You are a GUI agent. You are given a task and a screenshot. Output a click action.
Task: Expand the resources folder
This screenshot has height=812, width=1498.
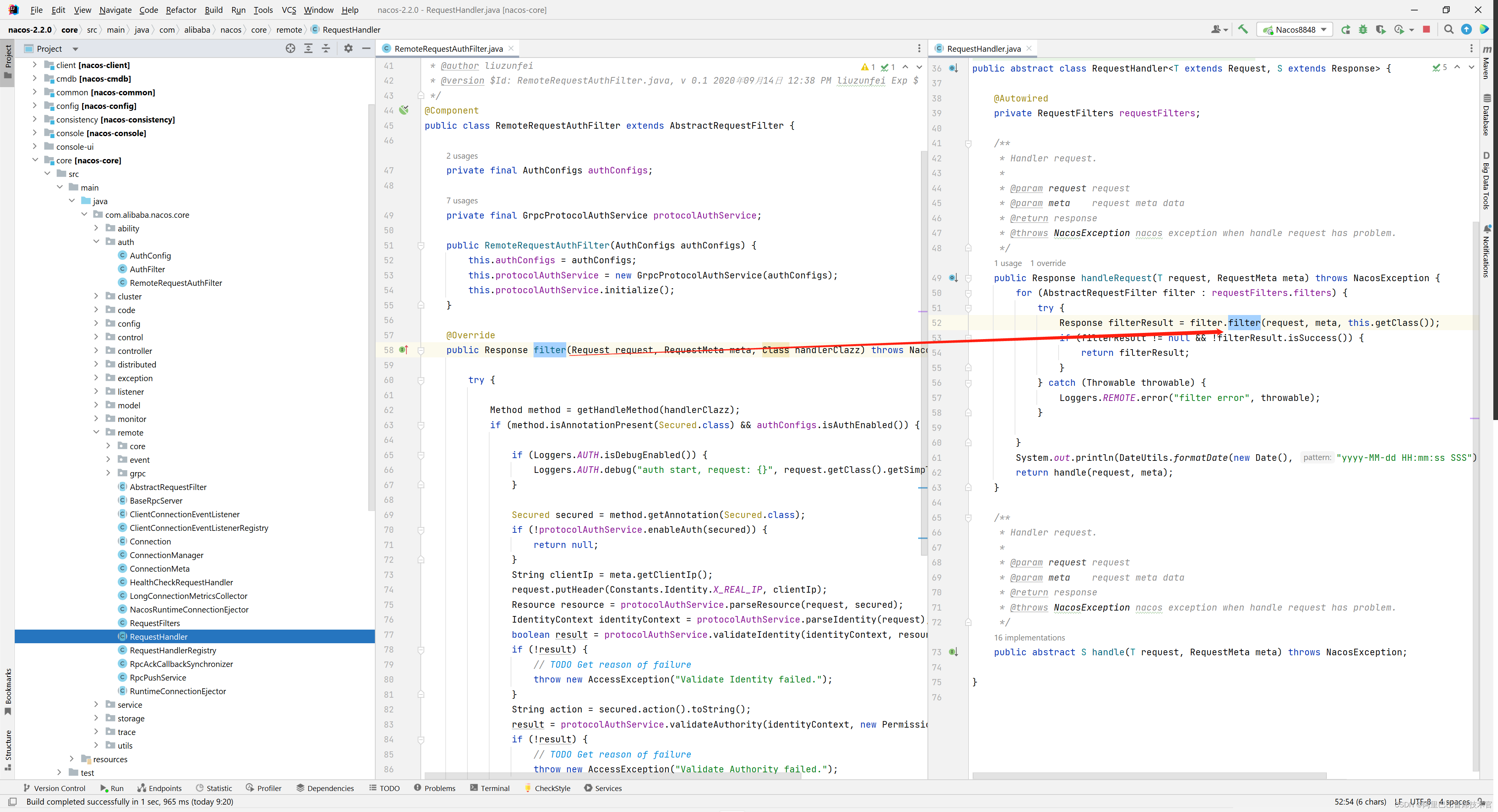72,758
